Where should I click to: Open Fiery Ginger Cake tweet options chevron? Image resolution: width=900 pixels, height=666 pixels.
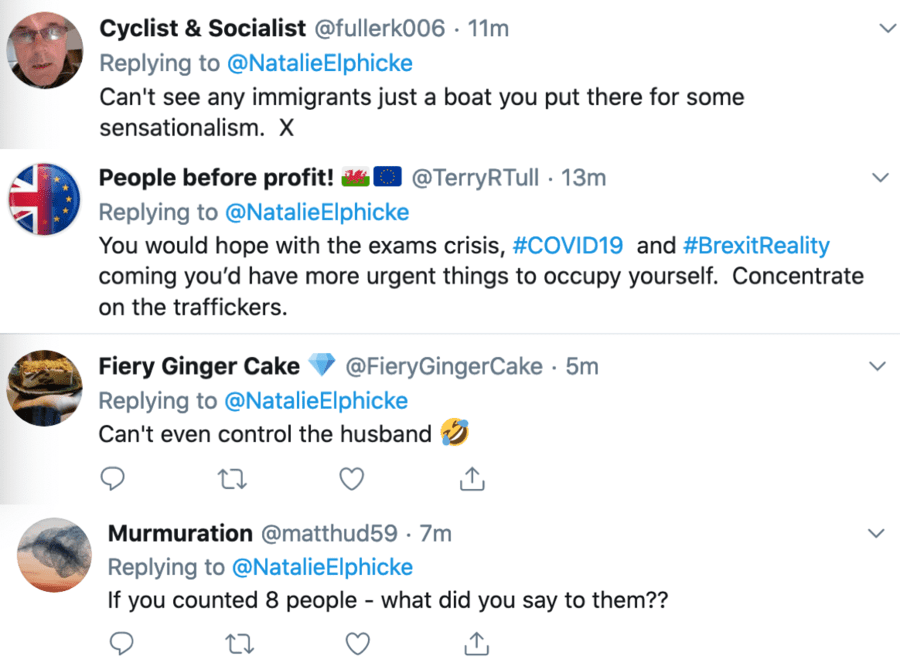(x=878, y=367)
